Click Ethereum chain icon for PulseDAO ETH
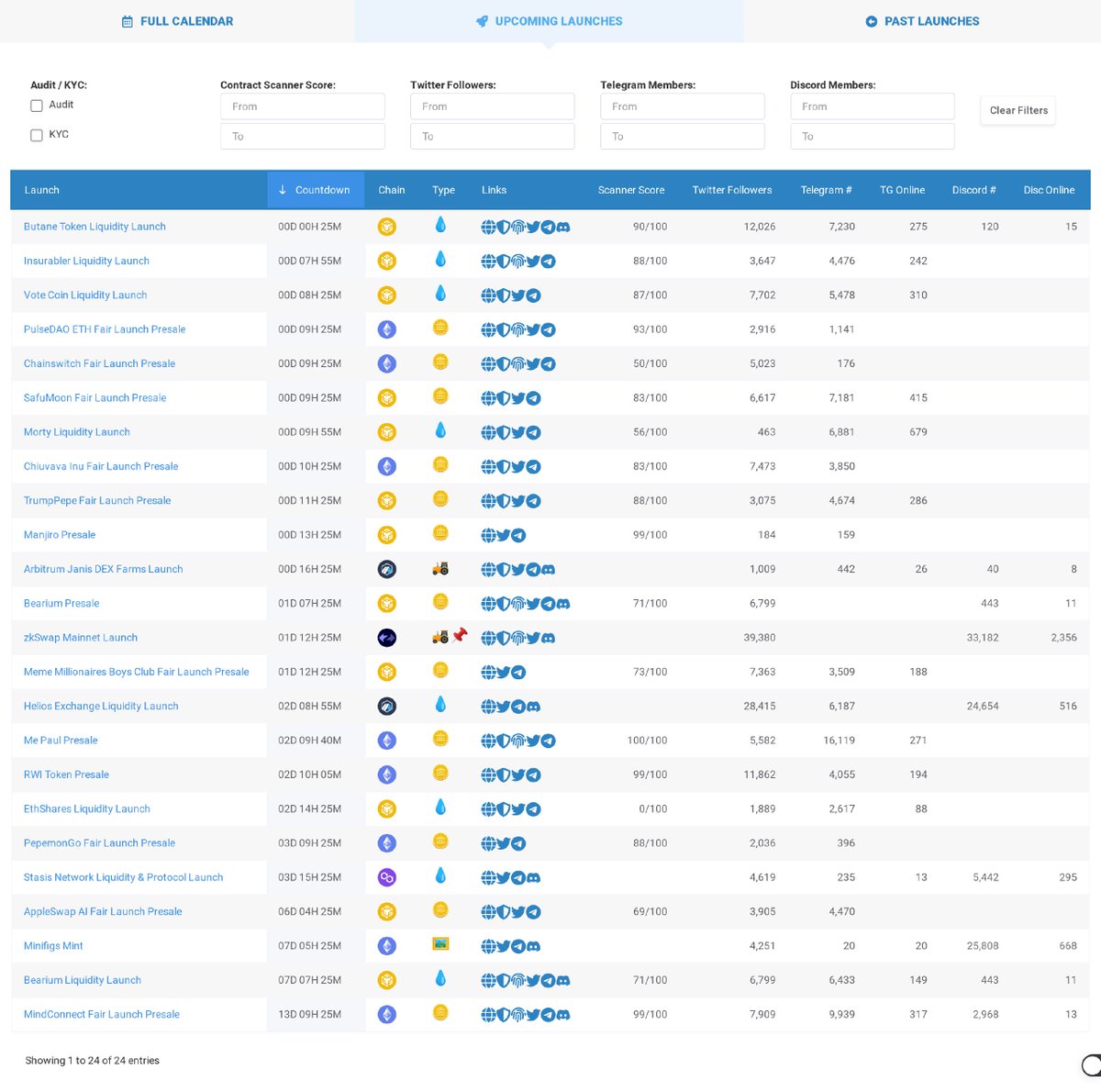The width and height of the screenshot is (1101, 1092). 387,329
